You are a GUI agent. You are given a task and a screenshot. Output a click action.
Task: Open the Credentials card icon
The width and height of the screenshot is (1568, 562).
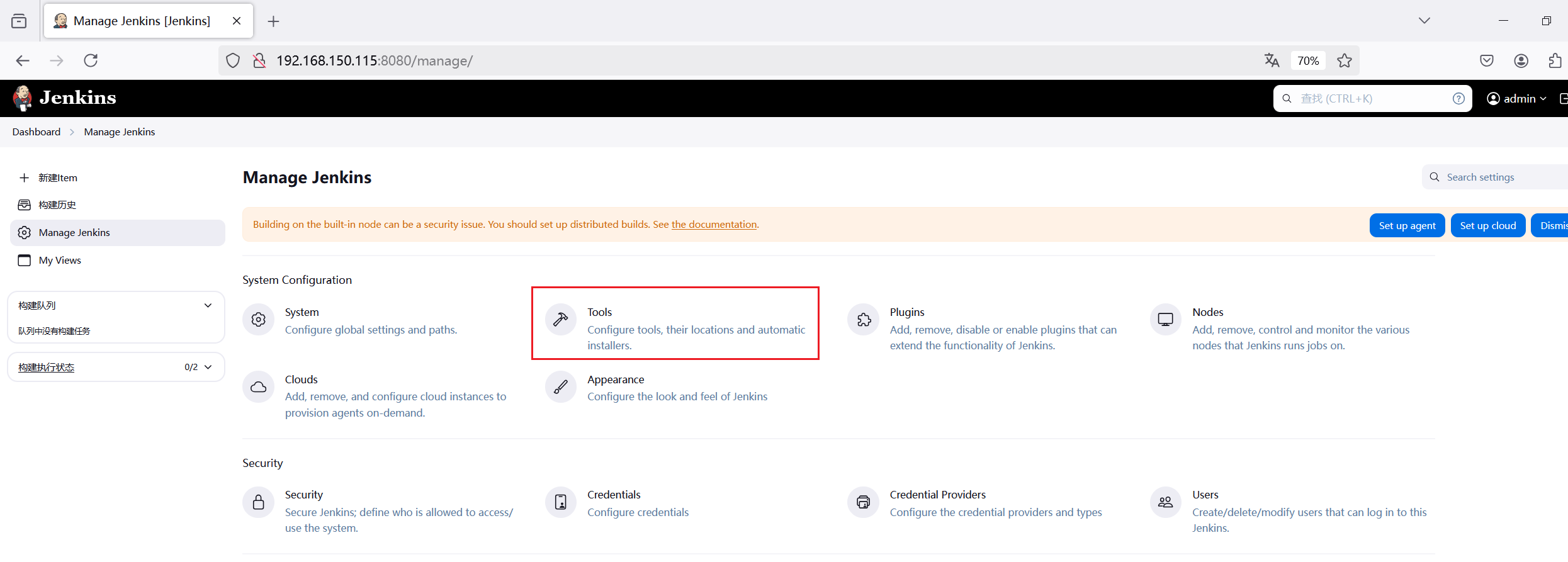[x=561, y=502]
